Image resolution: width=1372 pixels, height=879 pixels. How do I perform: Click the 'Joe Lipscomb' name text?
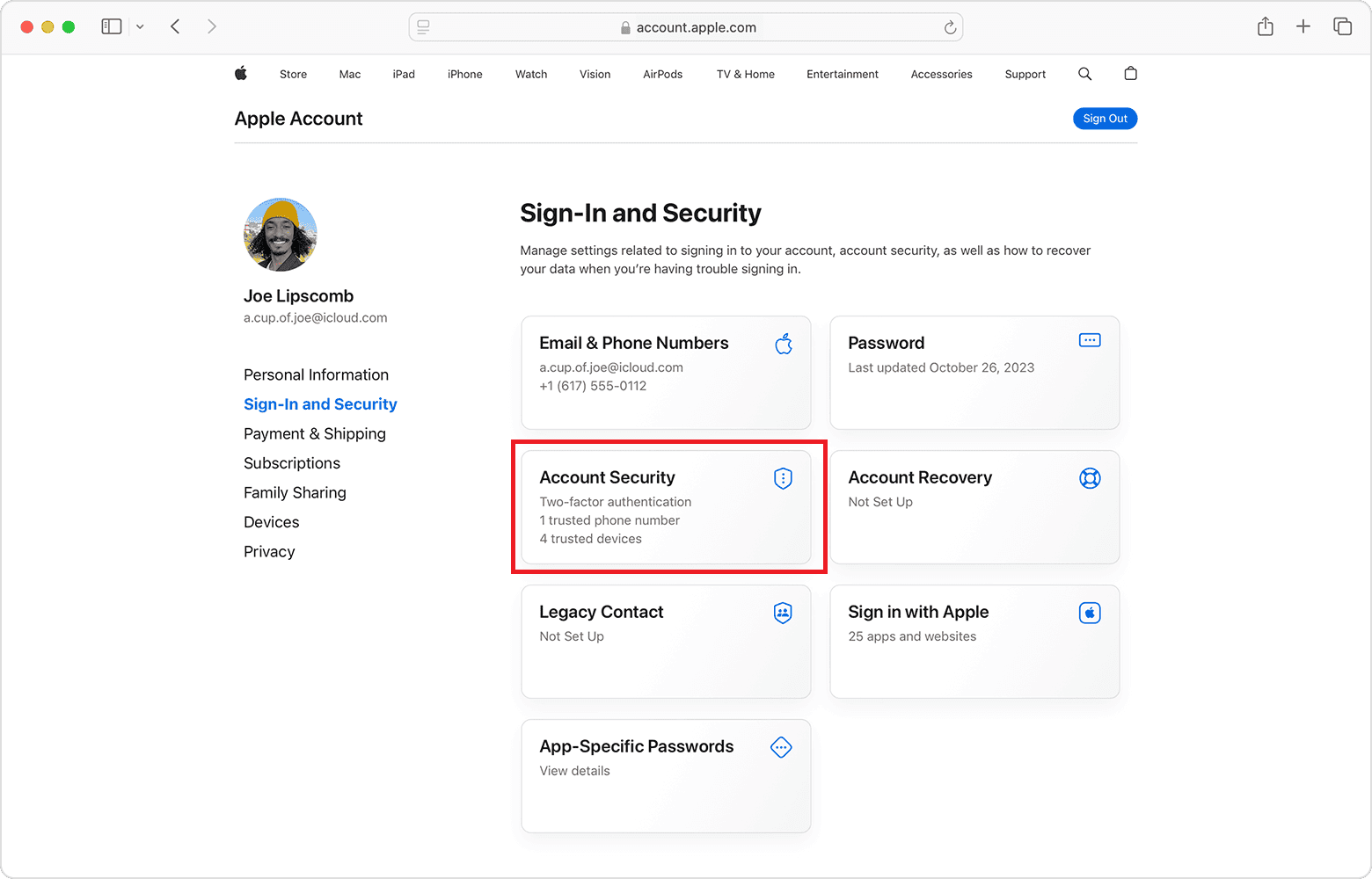[x=299, y=296]
